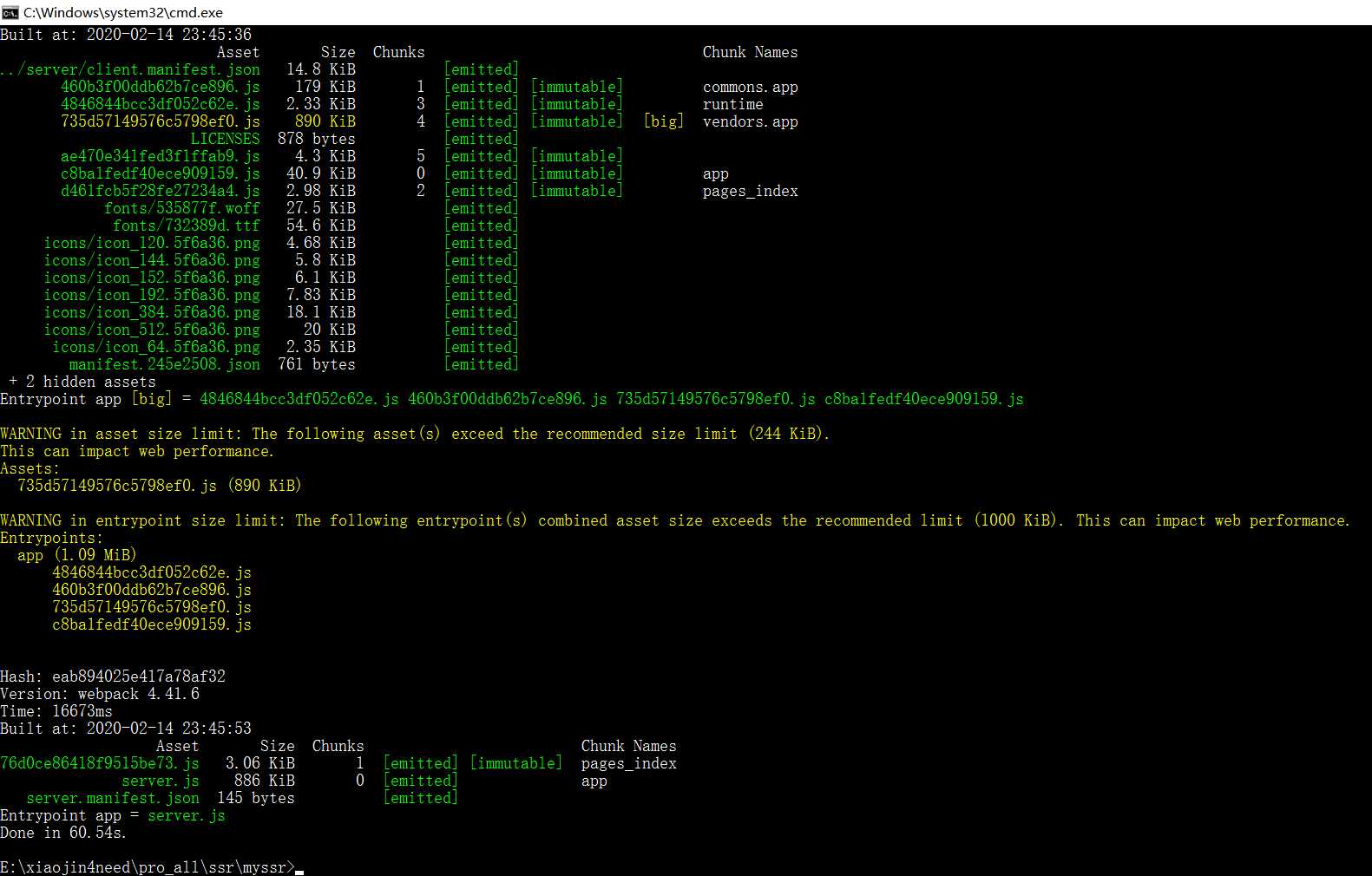The width and height of the screenshot is (1372, 876).
Task: Click 'WARNING in entrypoint size limit' text
Action: [x=143, y=520]
